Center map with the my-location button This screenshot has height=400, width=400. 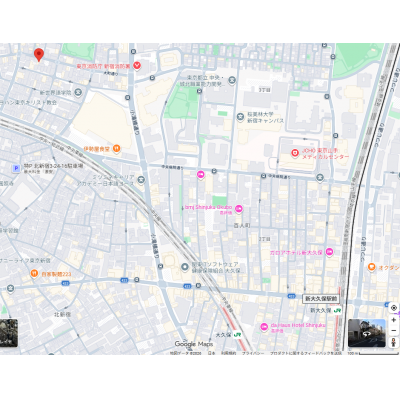coord(394,308)
